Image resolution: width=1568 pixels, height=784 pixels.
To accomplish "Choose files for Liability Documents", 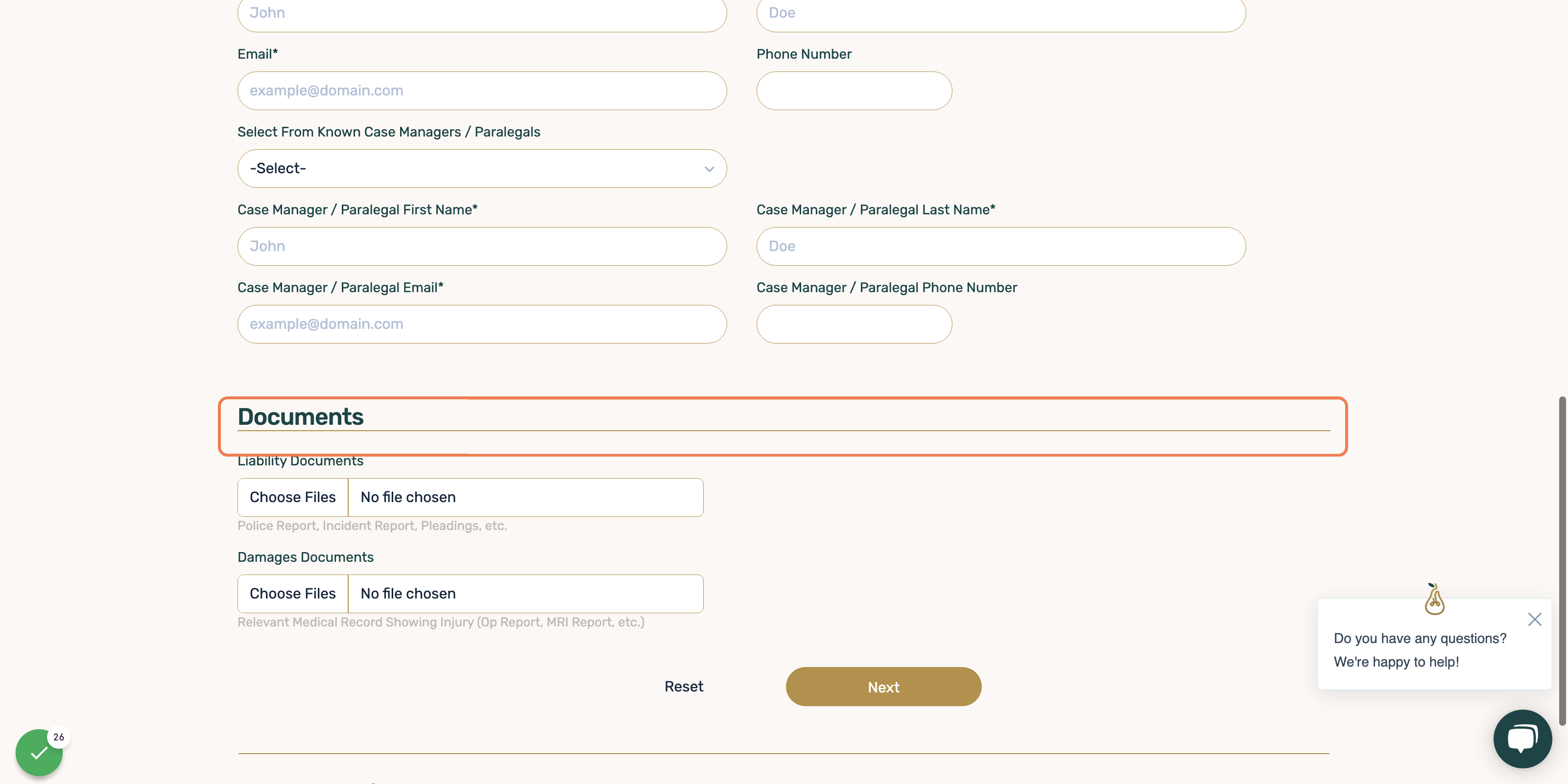I will coord(293,497).
